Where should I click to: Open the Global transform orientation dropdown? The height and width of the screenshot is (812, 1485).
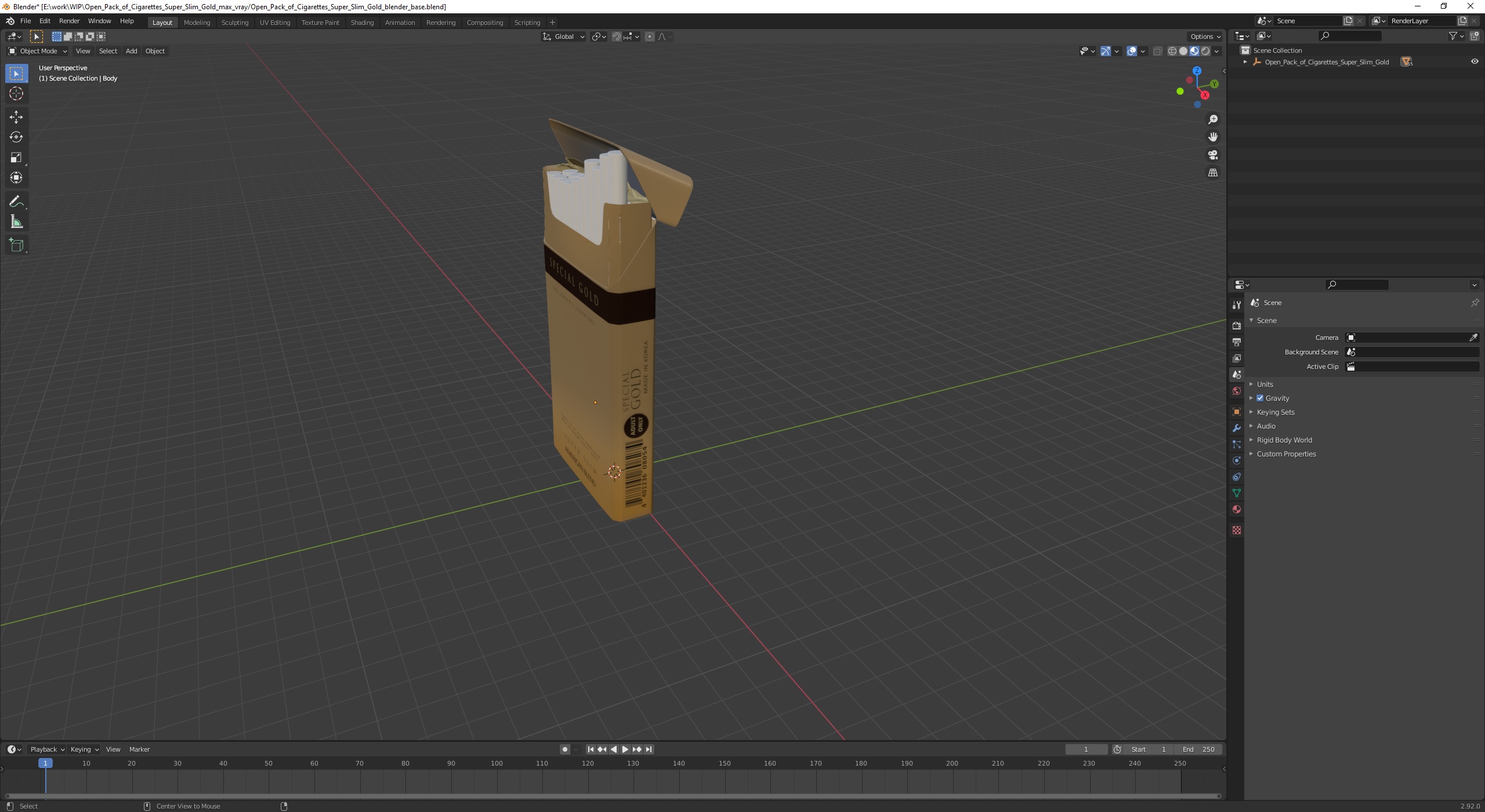click(563, 37)
